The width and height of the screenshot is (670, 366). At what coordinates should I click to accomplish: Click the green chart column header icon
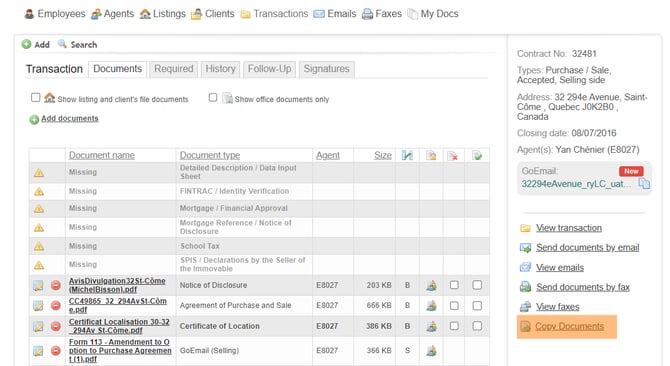click(x=407, y=155)
